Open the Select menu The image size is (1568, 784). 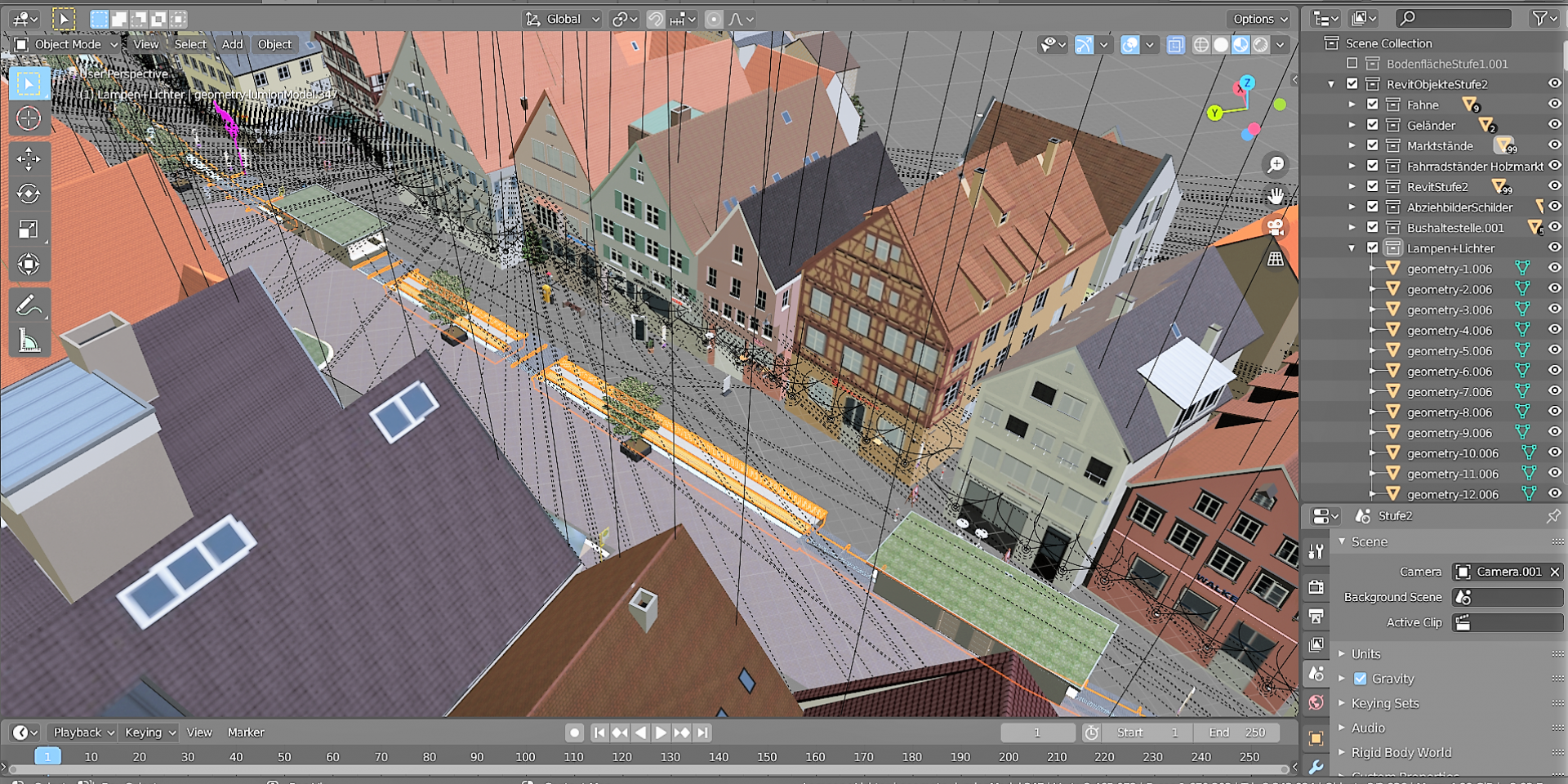click(x=190, y=44)
